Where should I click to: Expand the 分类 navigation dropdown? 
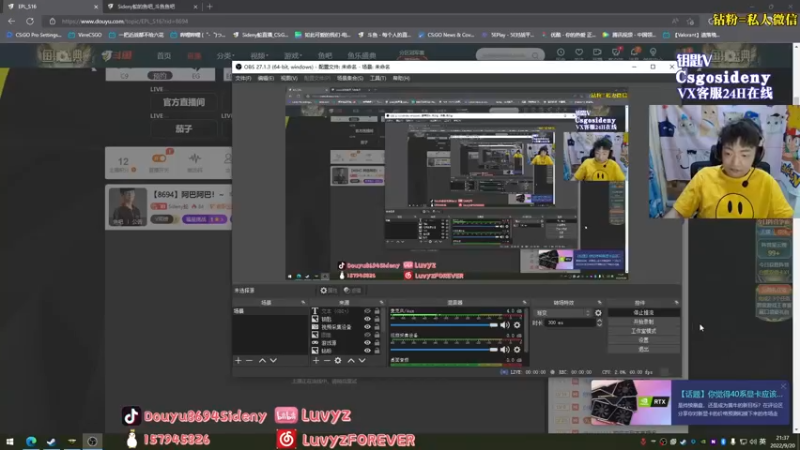(225, 56)
